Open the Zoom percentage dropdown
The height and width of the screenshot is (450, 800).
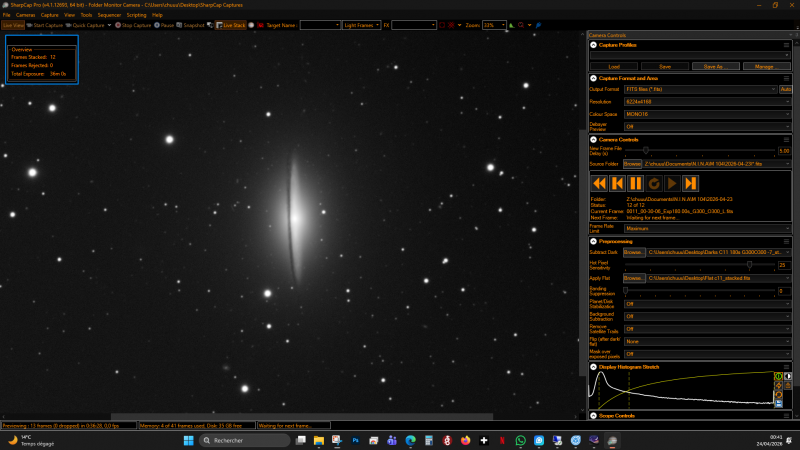[494, 25]
